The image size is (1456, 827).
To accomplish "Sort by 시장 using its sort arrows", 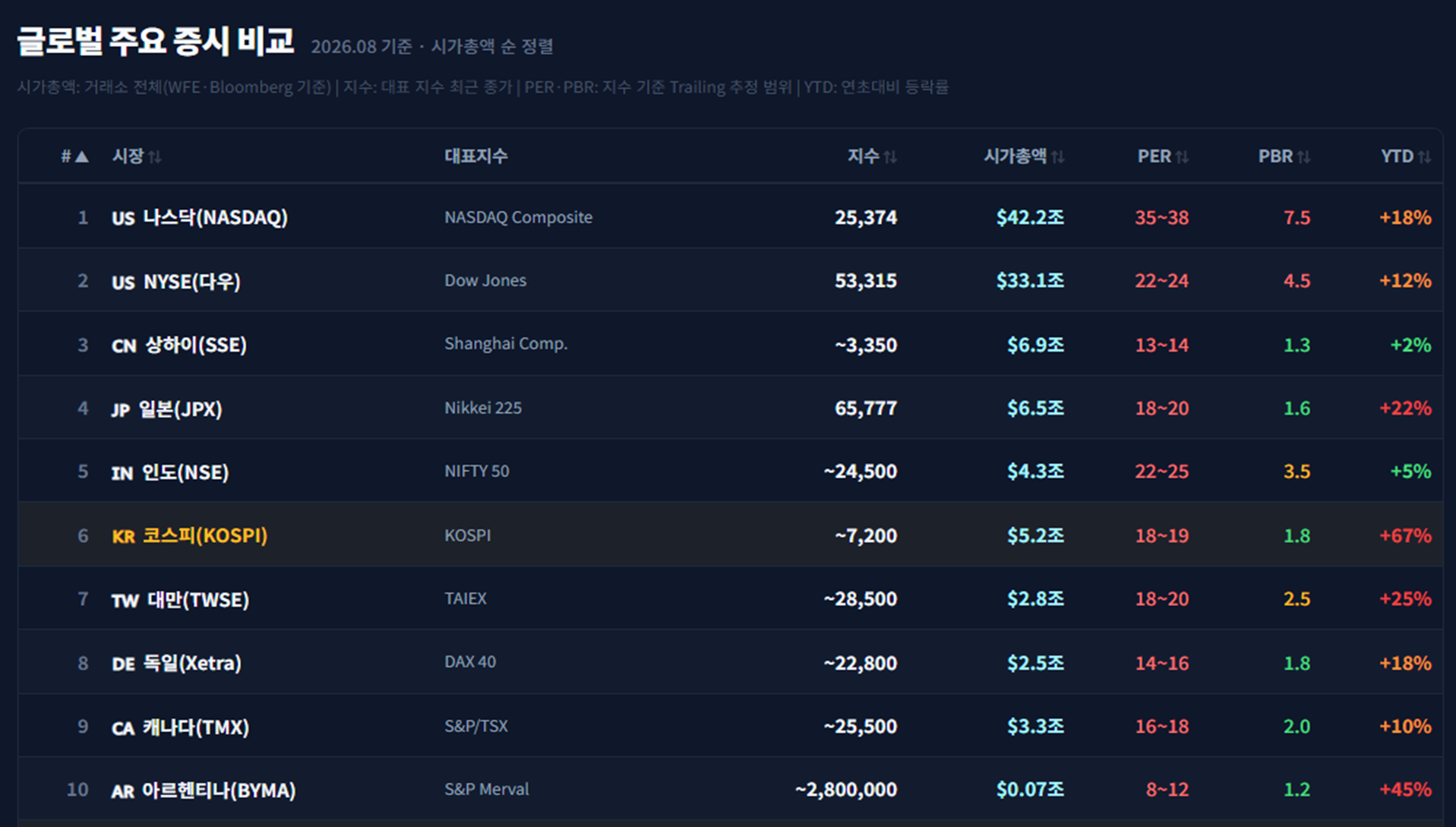I will pos(155,157).
